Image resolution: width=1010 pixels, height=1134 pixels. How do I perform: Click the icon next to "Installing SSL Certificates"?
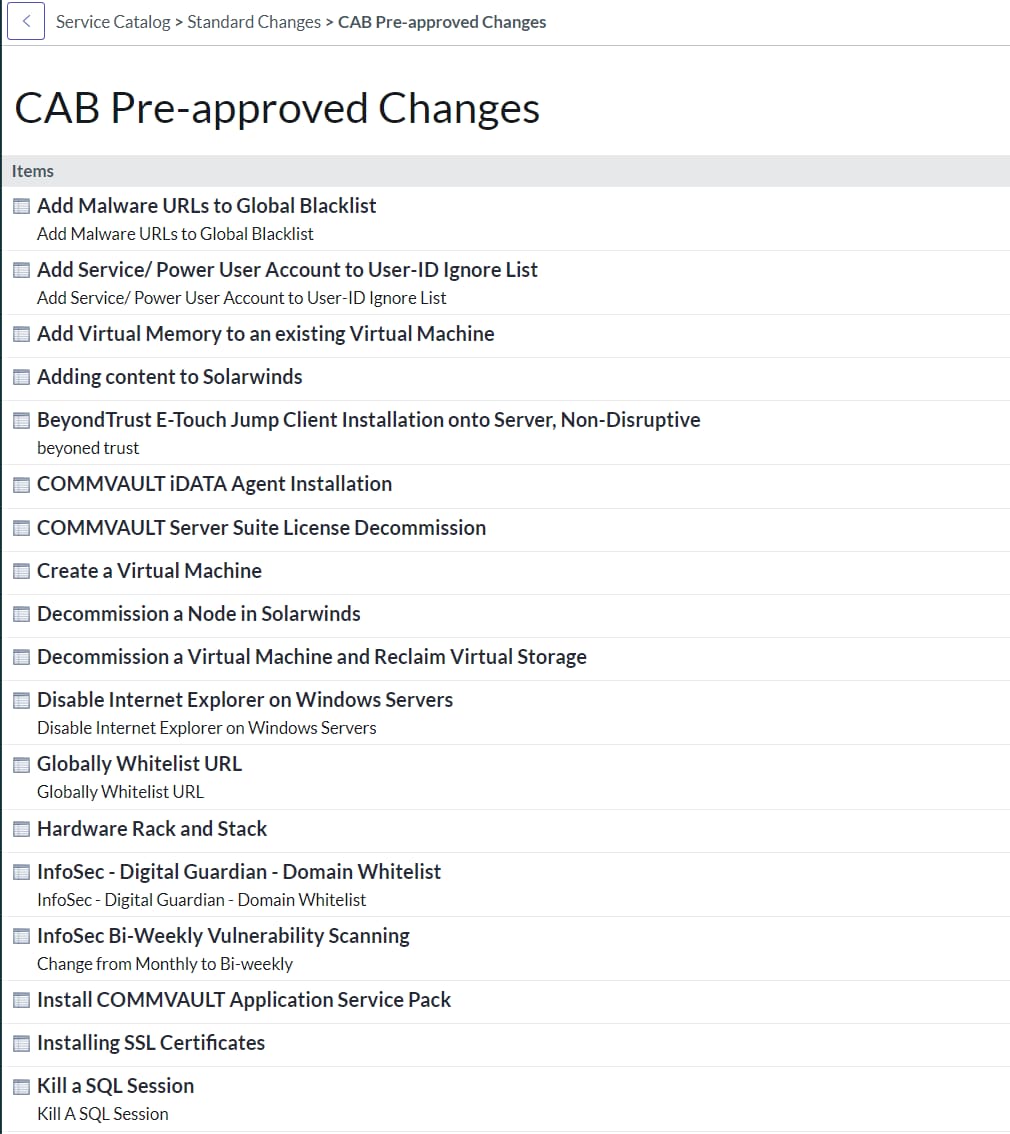(21, 1043)
